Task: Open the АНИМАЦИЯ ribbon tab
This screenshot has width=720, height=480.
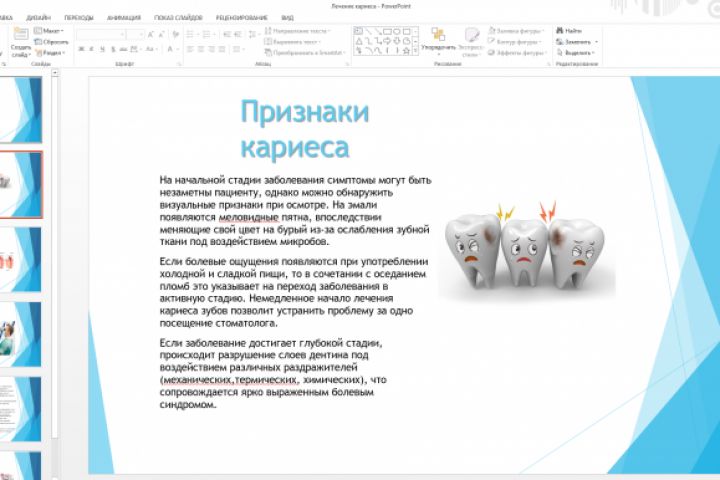Action: (124, 17)
